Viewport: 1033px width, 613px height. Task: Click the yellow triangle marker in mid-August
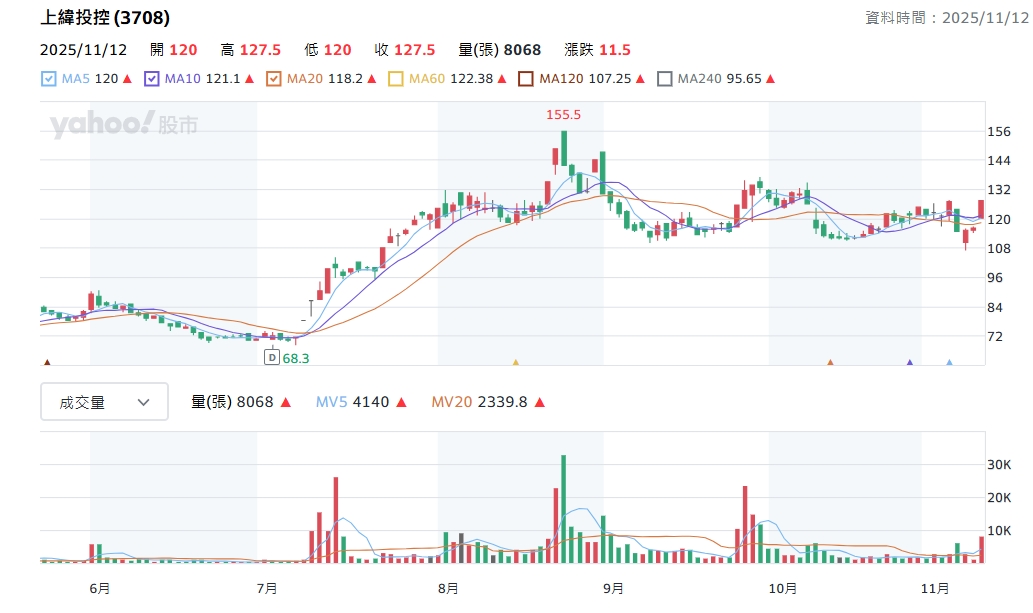coord(516,362)
